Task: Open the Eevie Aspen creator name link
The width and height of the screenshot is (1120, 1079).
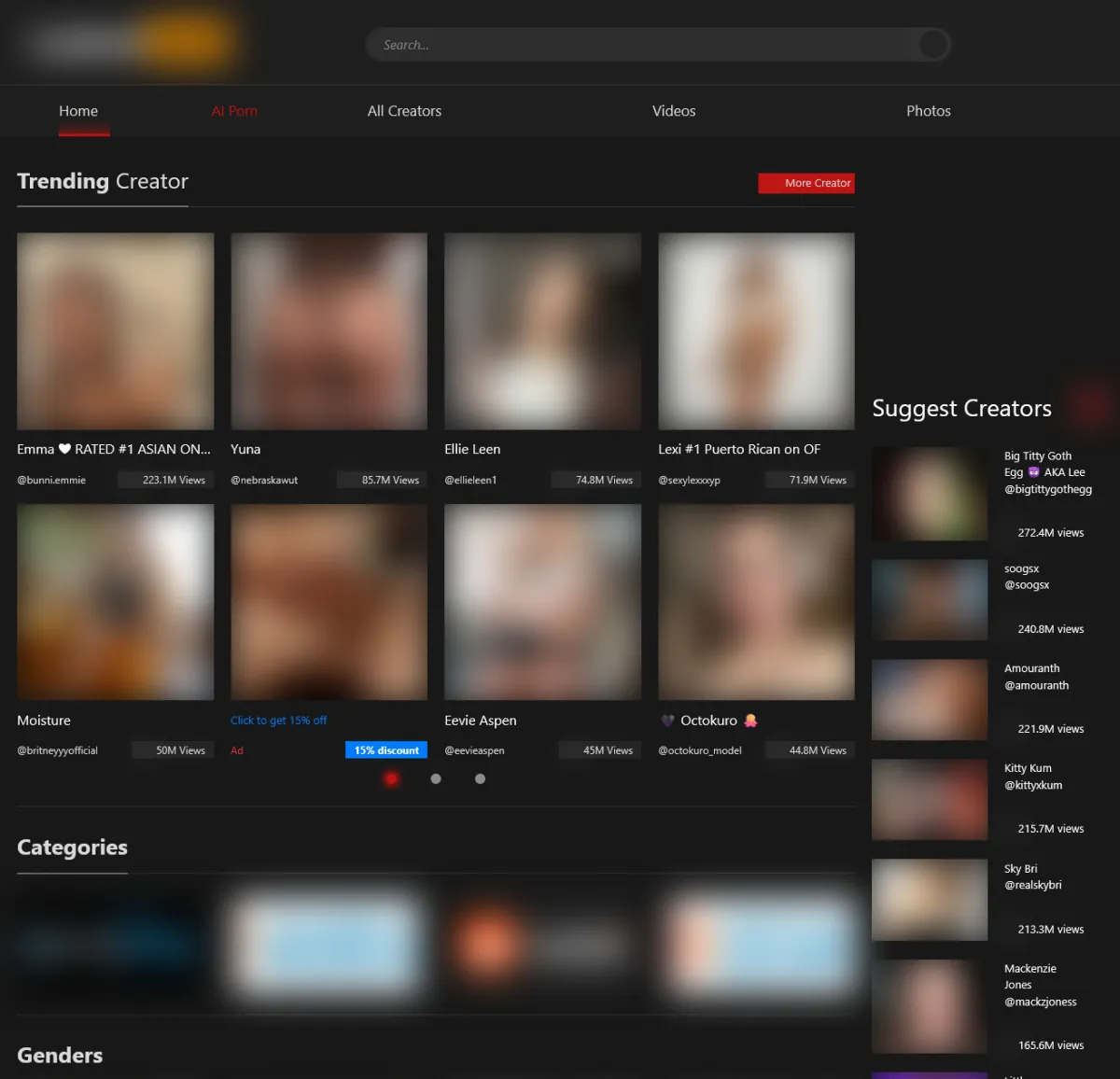Action: (480, 721)
